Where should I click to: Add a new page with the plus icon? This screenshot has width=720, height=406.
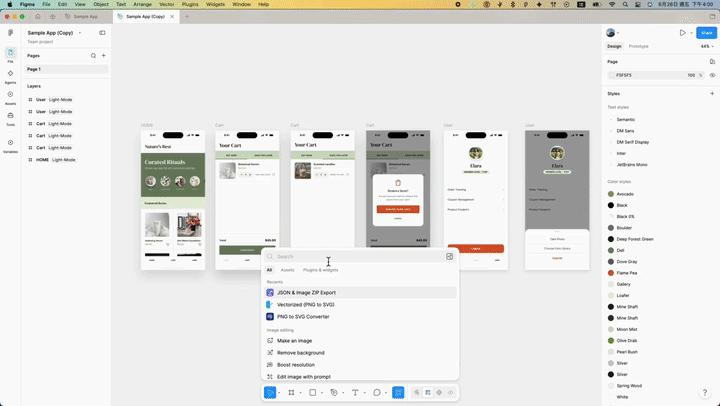[103, 56]
